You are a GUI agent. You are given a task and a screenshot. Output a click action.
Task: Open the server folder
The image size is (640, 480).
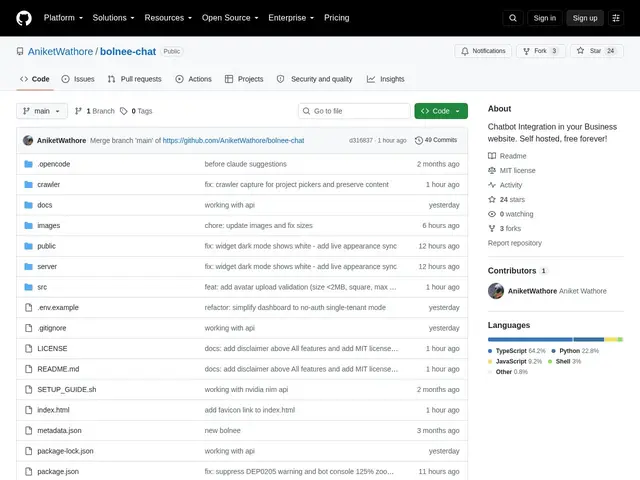(47, 267)
